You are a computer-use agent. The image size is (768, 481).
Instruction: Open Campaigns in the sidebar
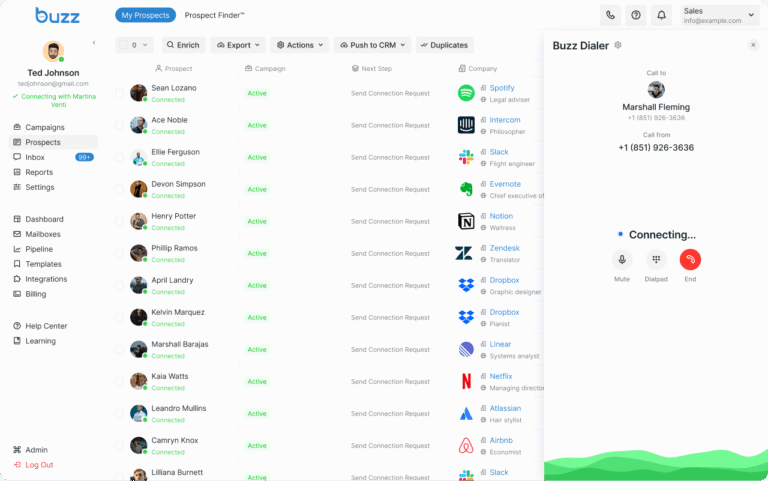pos(45,127)
